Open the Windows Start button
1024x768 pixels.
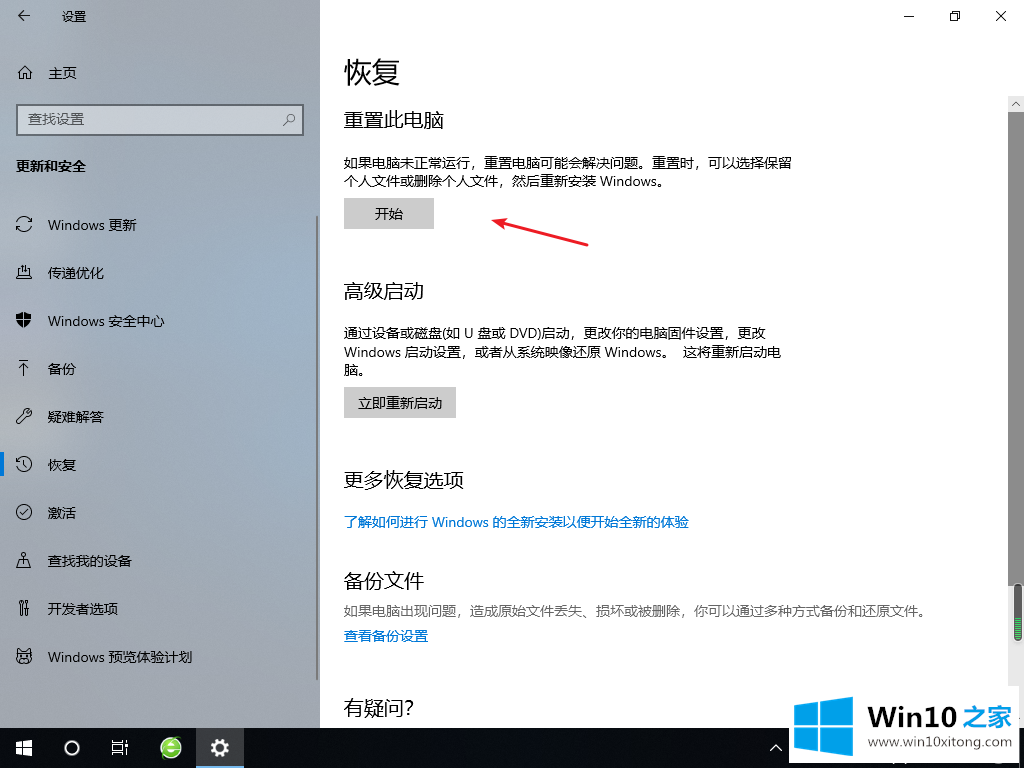[x=24, y=748]
